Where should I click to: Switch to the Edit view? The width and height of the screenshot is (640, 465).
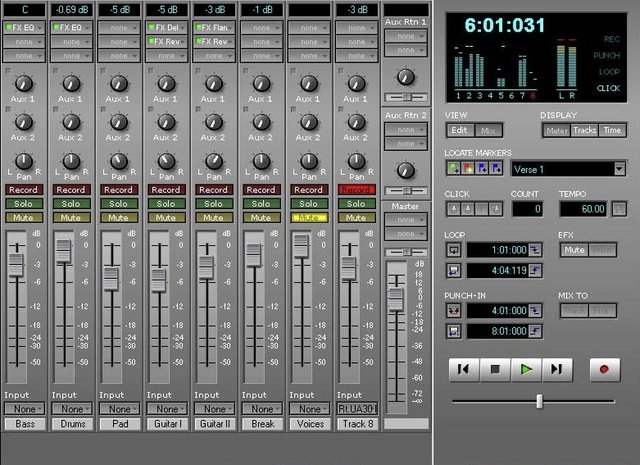point(460,130)
